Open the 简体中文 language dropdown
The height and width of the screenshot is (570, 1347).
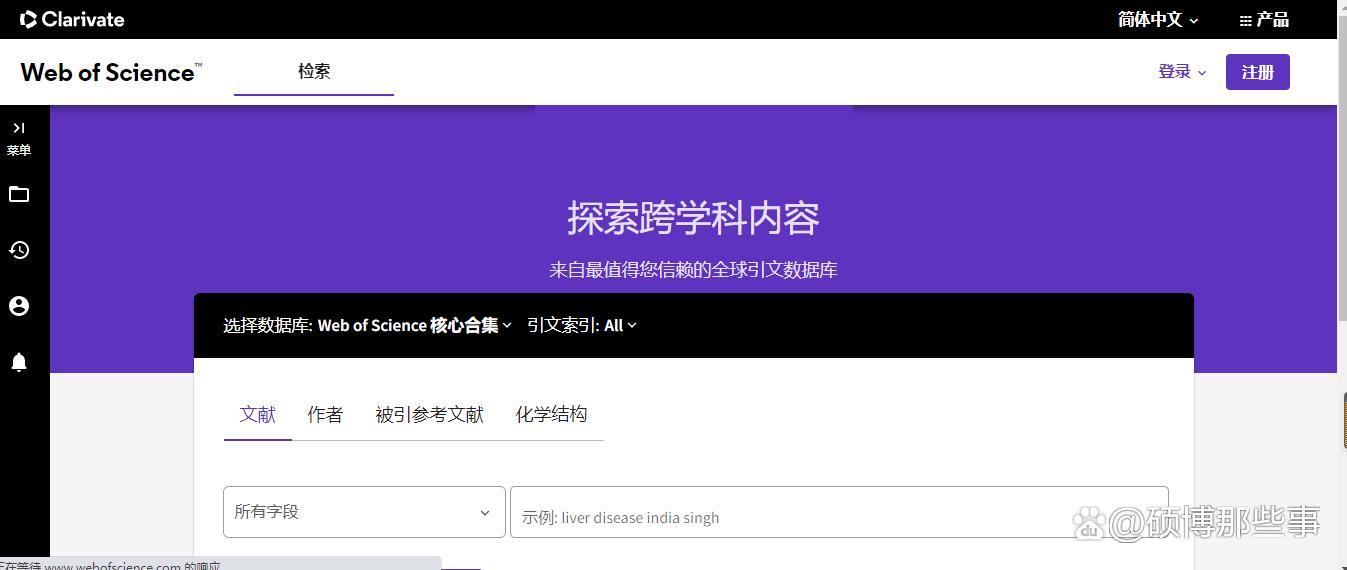point(1158,19)
